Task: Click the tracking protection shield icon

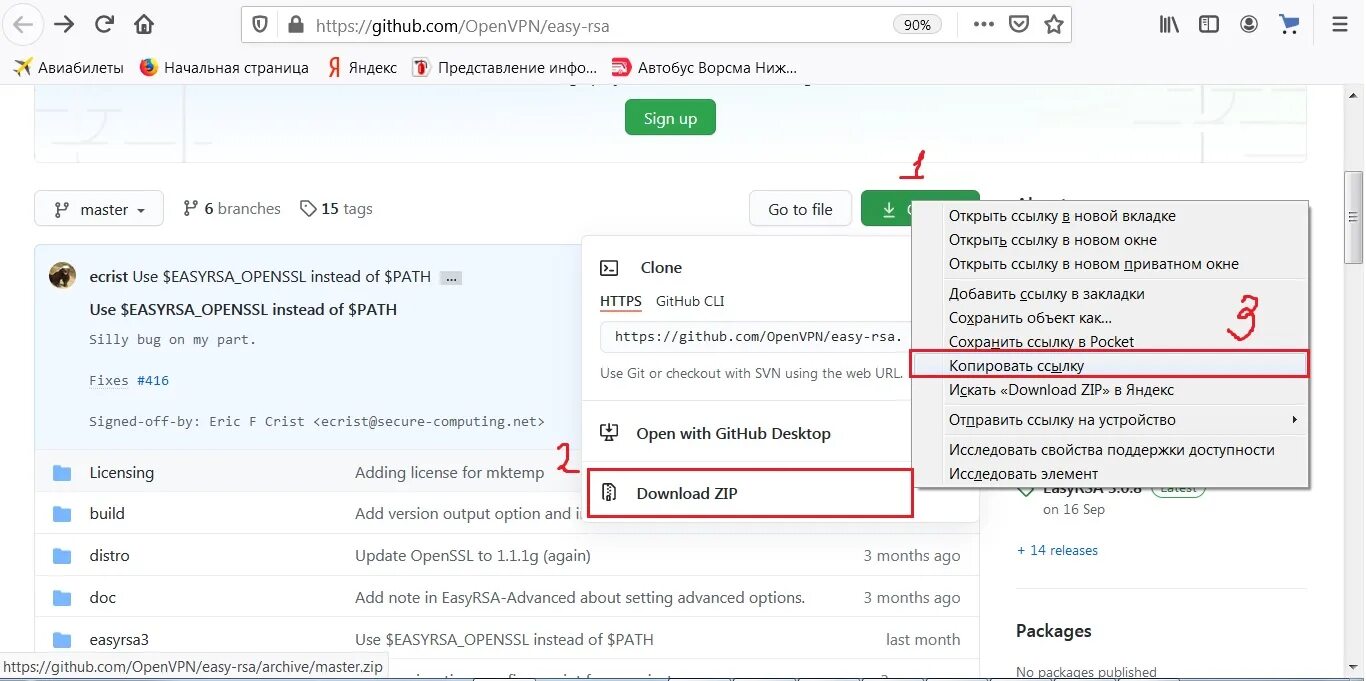Action: tap(260, 25)
